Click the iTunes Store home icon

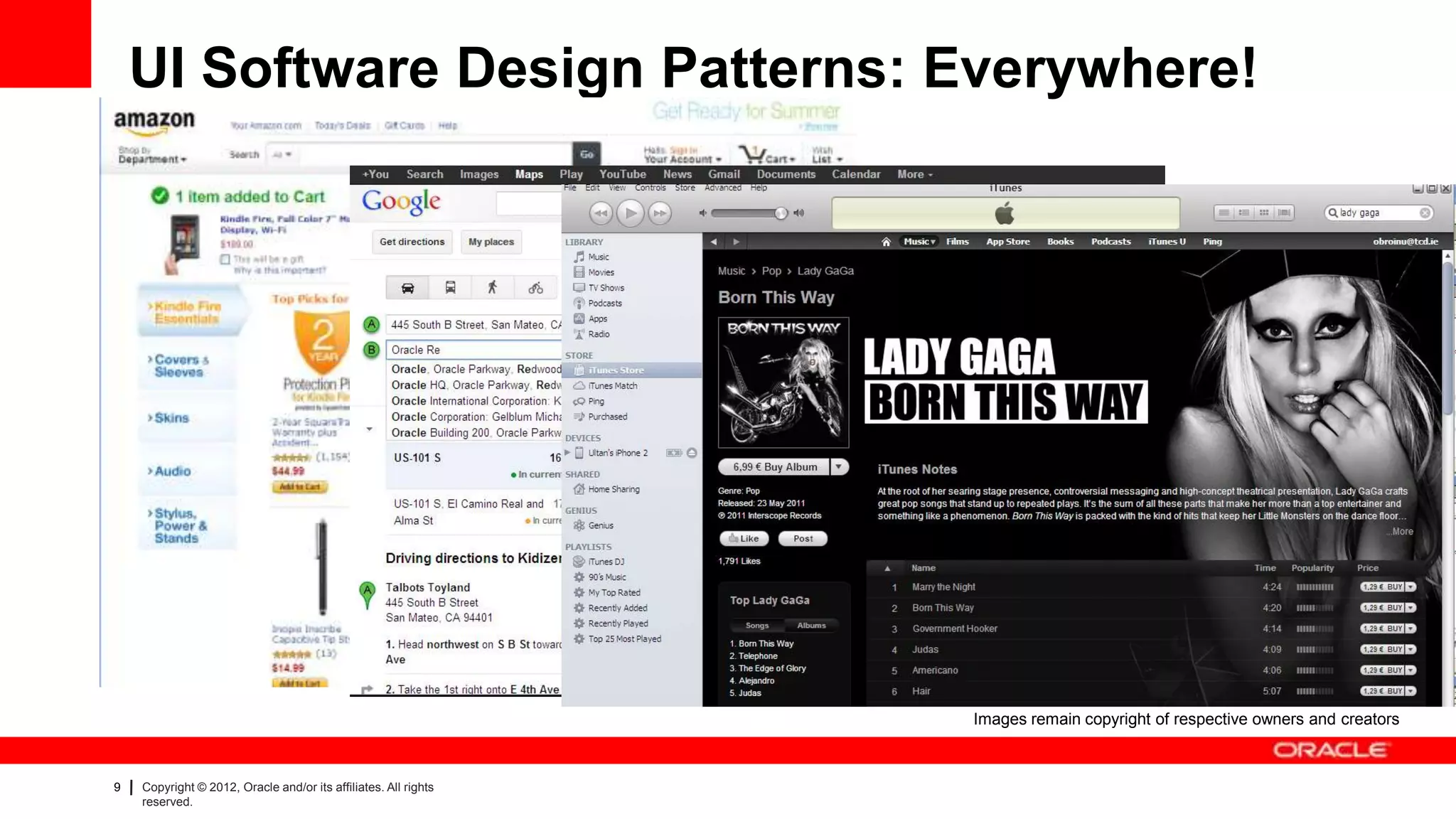point(886,242)
